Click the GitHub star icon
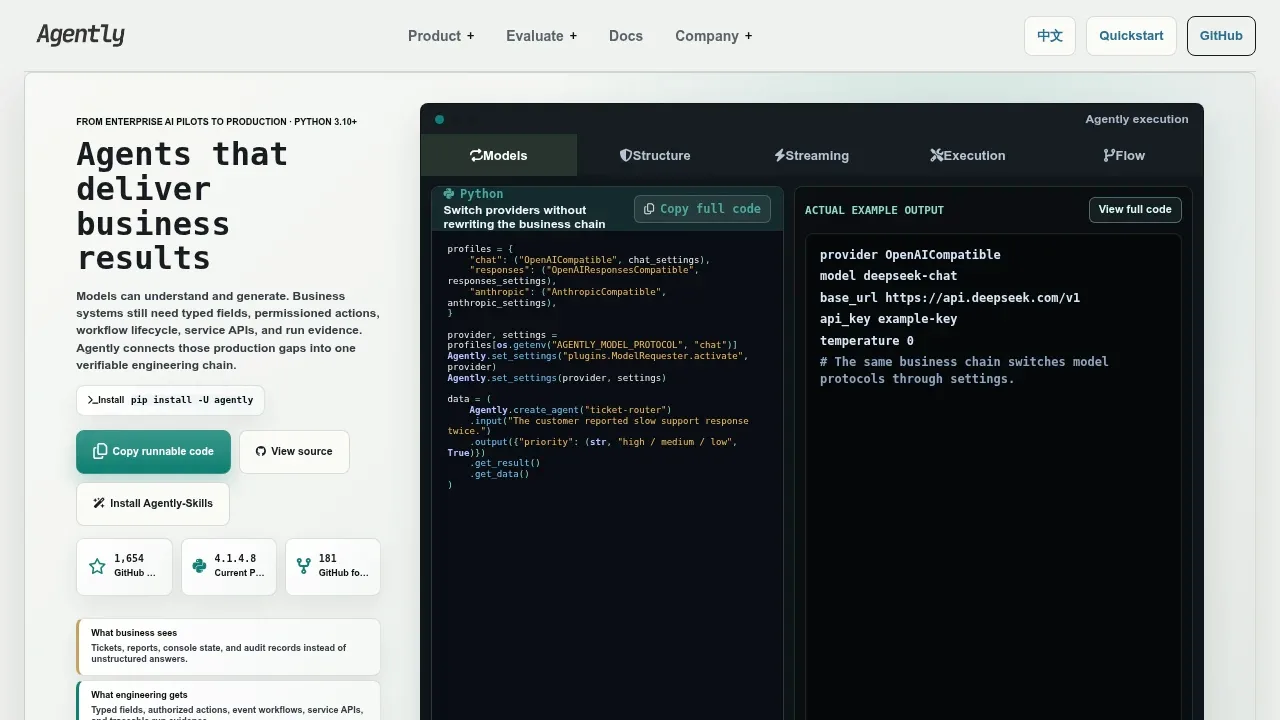This screenshot has width=1280, height=720. [x=97, y=566]
